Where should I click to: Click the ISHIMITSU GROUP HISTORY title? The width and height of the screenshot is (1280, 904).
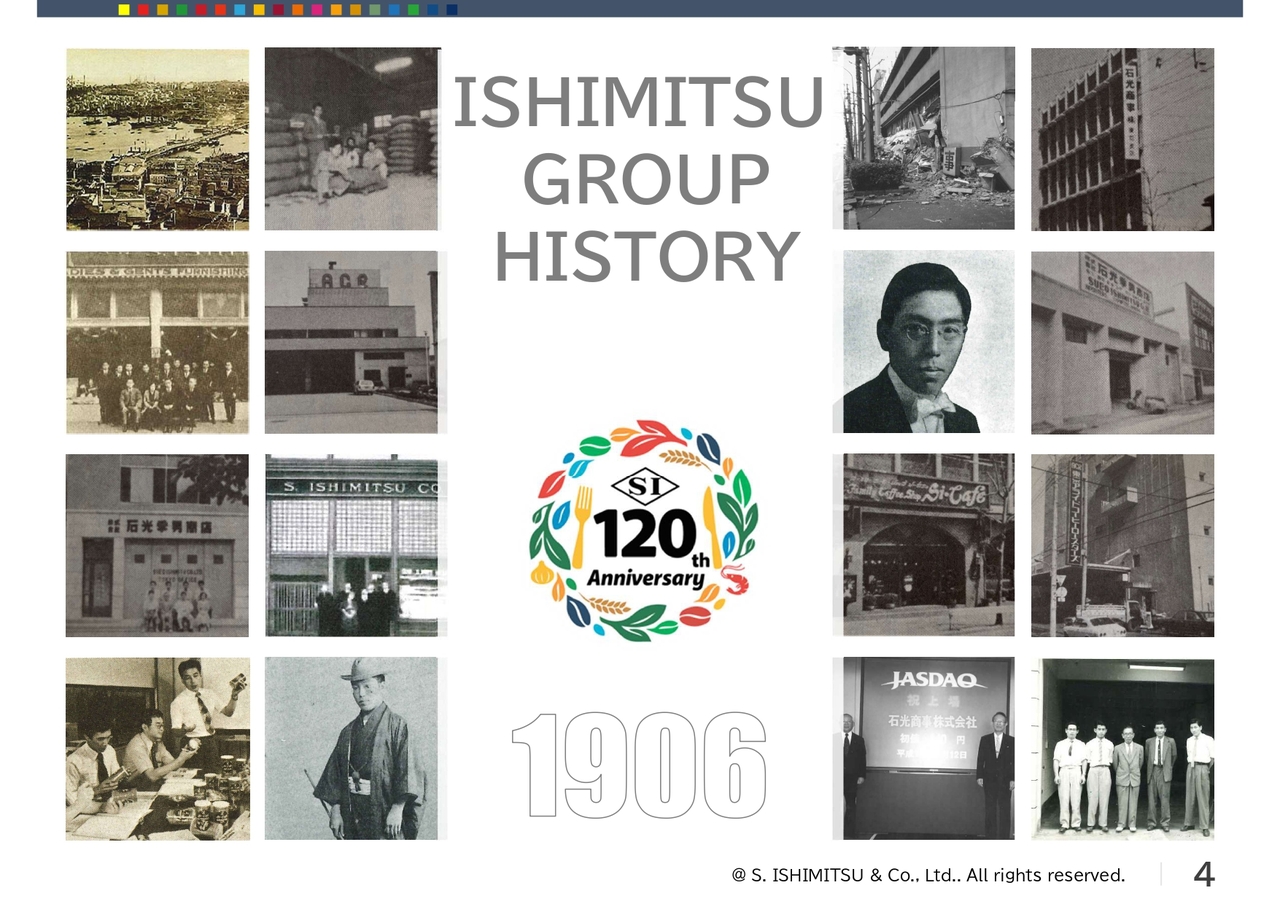(x=640, y=180)
